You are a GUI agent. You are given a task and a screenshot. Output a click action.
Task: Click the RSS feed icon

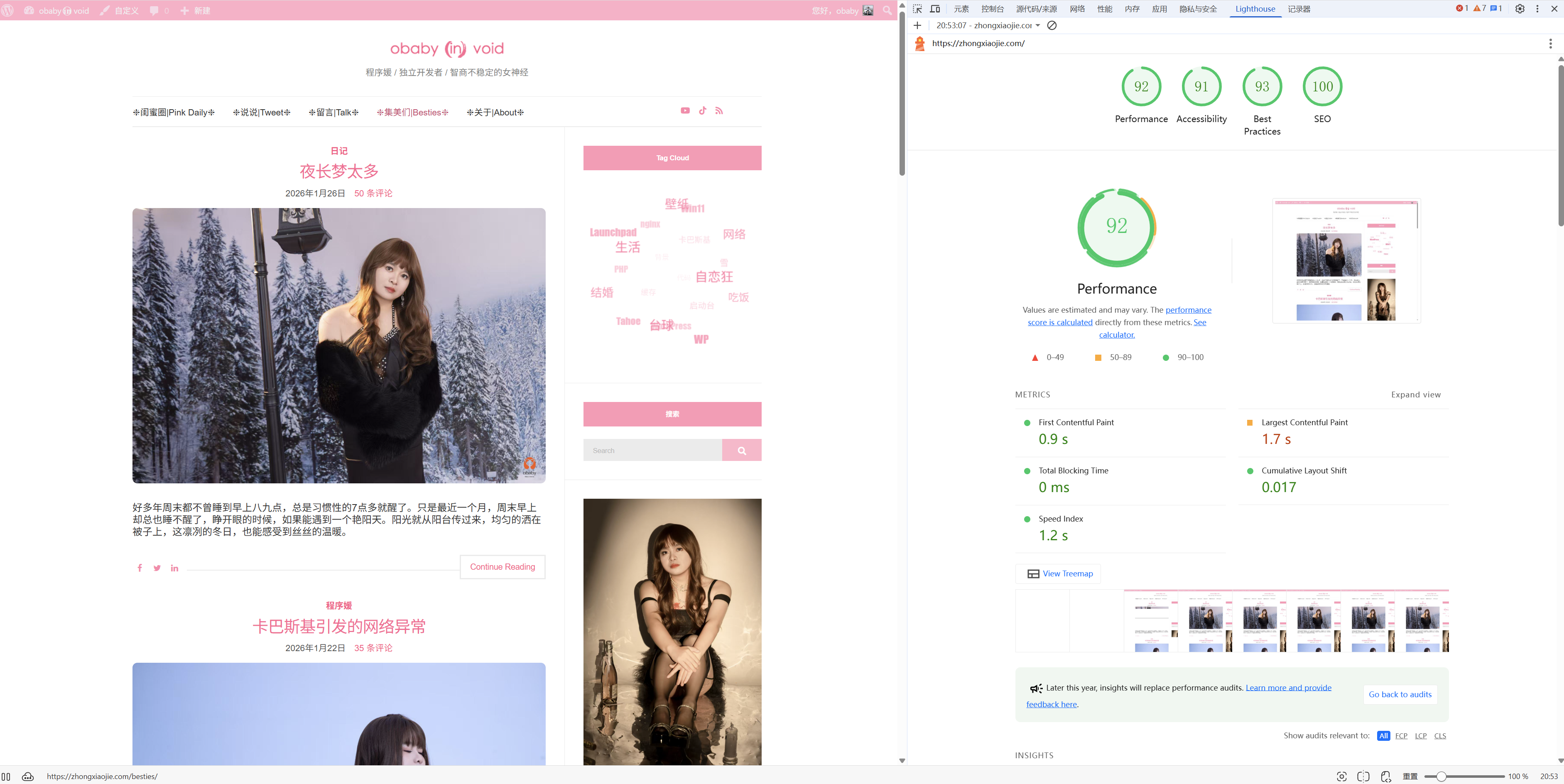719,110
